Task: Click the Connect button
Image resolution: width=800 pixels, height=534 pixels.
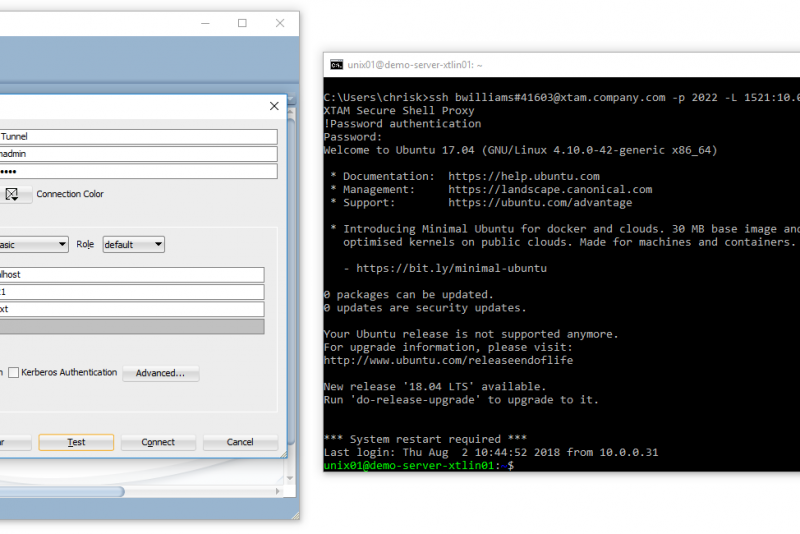Action: [x=158, y=442]
